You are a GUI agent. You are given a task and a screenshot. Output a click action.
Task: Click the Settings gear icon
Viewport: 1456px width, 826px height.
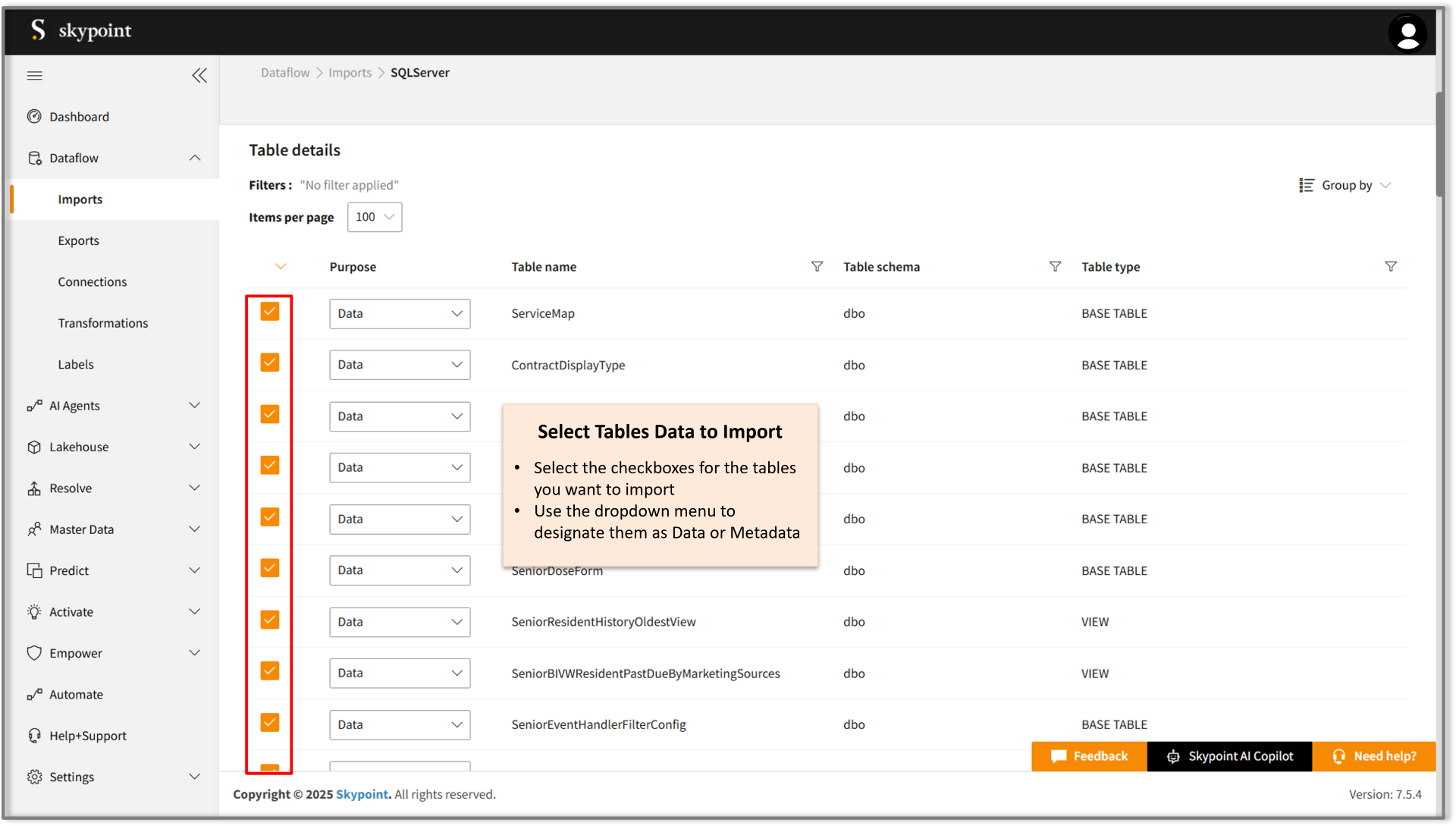coord(34,777)
